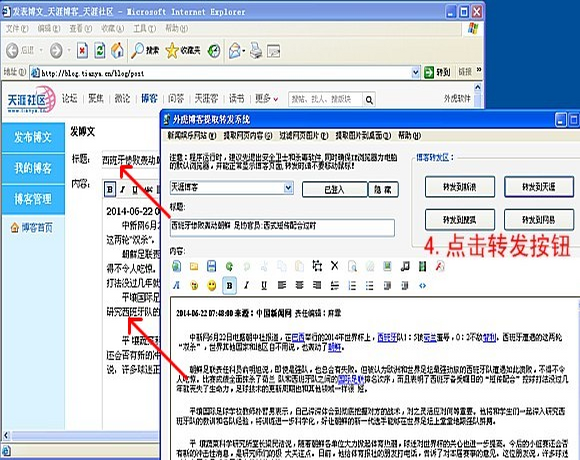
Task: Click the open folder icon in editor toolbar
Action: pos(194,266)
